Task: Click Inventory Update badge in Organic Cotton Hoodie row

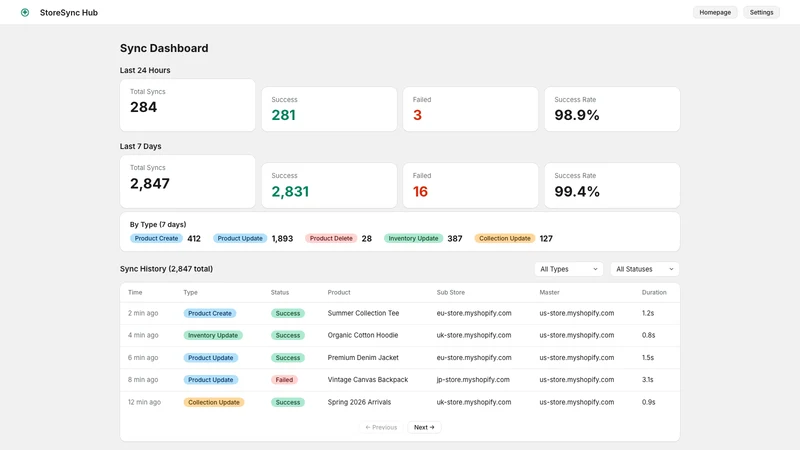Action: click(x=213, y=335)
